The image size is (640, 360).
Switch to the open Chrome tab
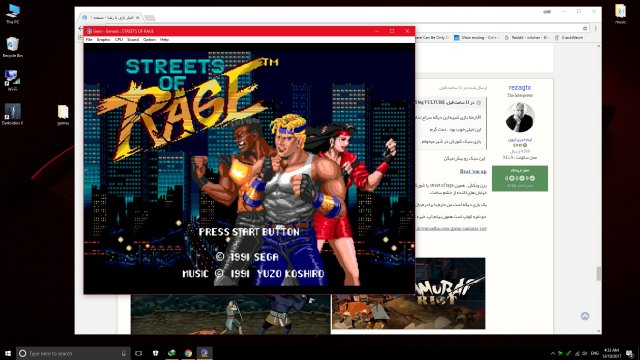point(110,18)
